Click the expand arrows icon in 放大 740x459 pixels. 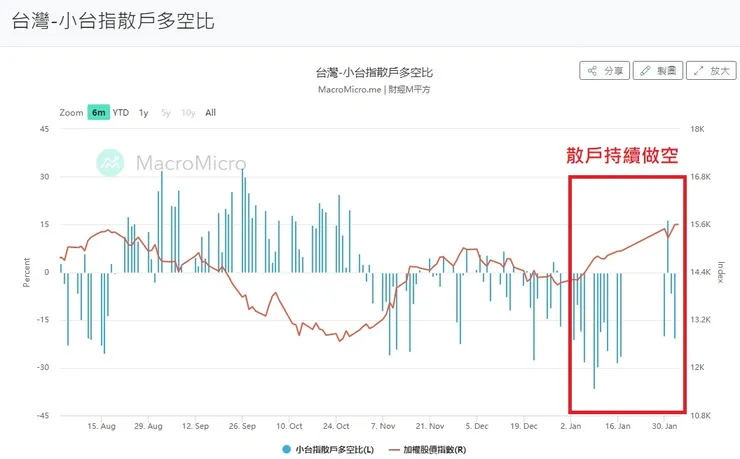click(x=698, y=71)
